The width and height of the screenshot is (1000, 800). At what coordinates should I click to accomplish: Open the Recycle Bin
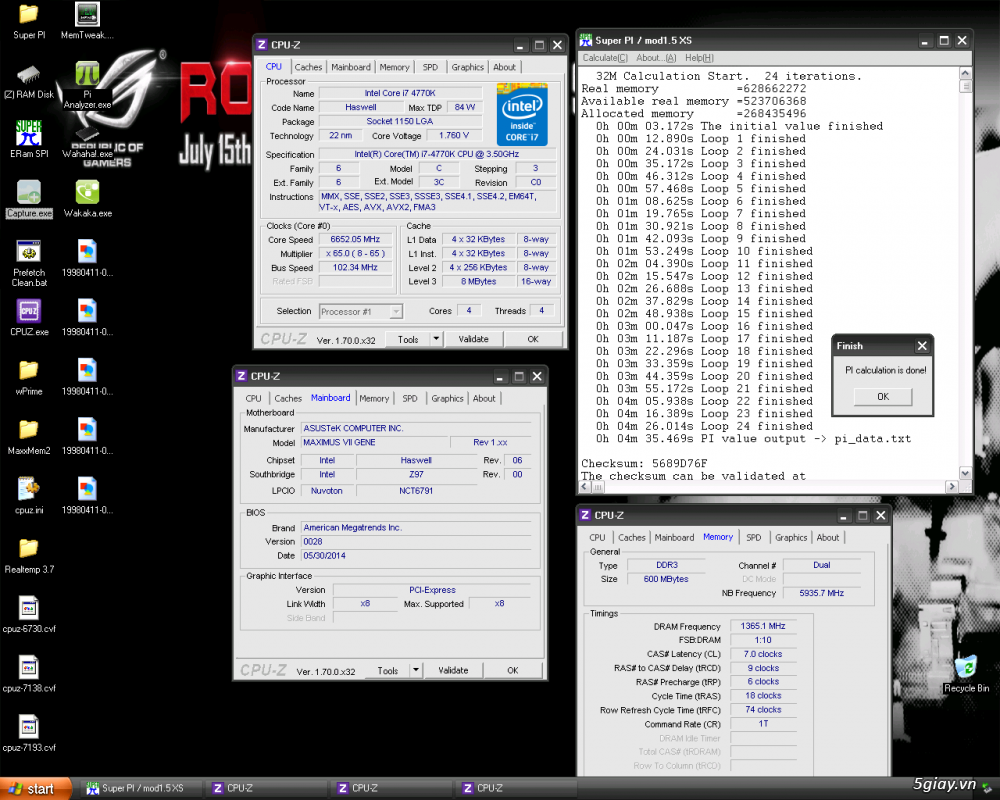pyautogui.click(x=966, y=668)
